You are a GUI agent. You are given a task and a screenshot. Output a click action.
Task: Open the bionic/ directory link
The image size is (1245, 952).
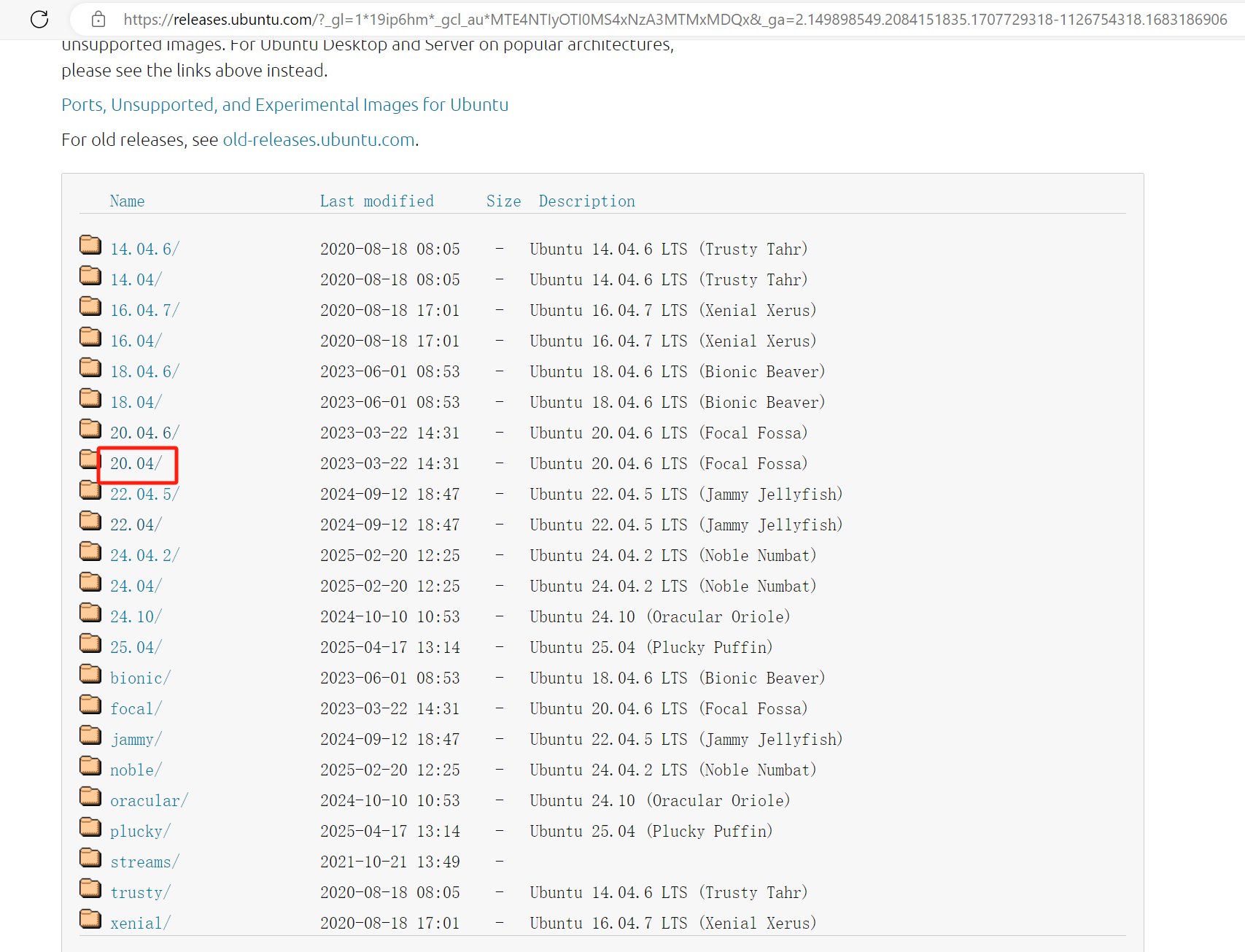point(140,678)
